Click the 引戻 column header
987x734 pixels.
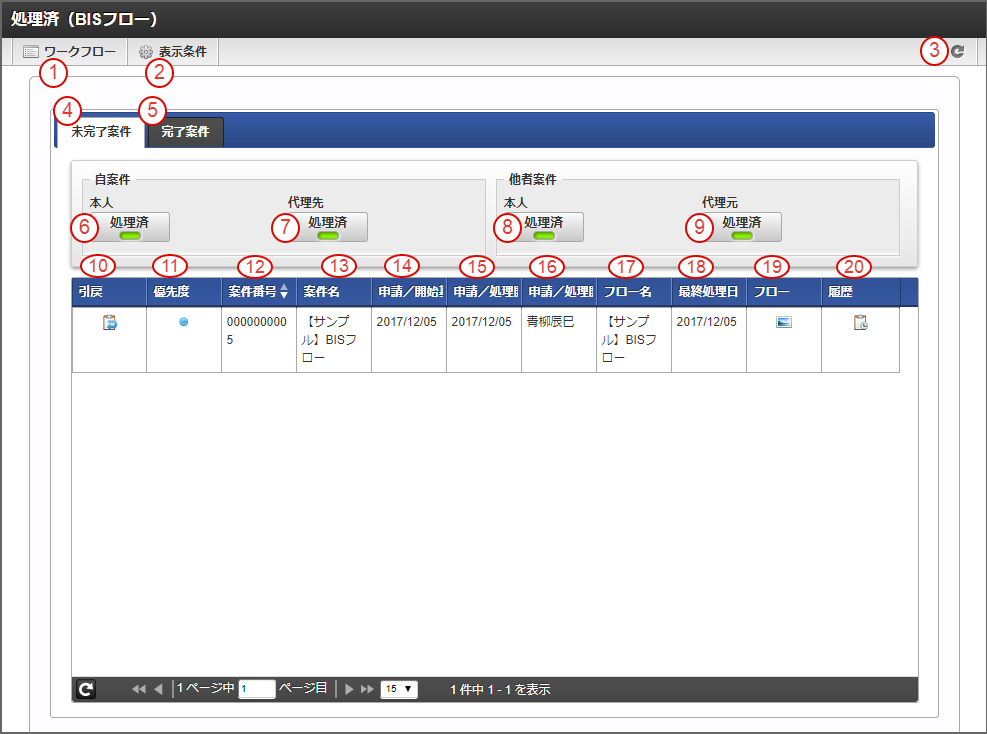pos(110,292)
